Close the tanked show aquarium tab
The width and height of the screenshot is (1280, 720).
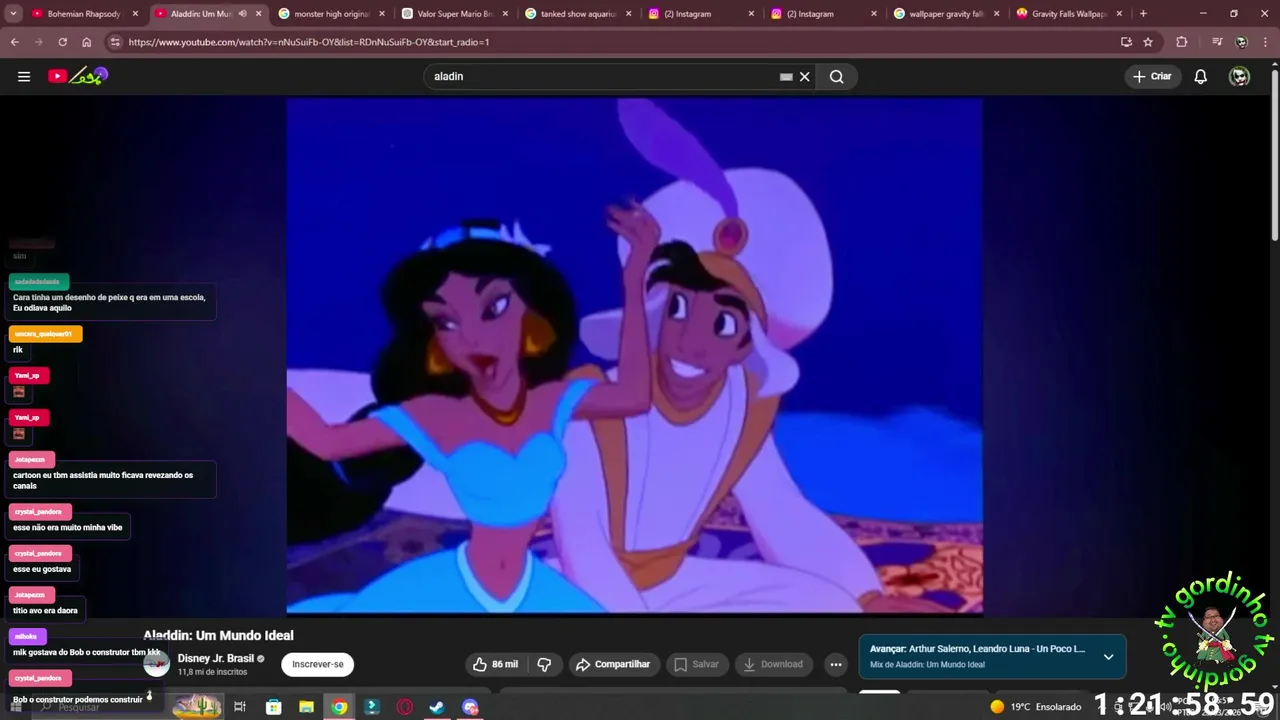tap(628, 14)
